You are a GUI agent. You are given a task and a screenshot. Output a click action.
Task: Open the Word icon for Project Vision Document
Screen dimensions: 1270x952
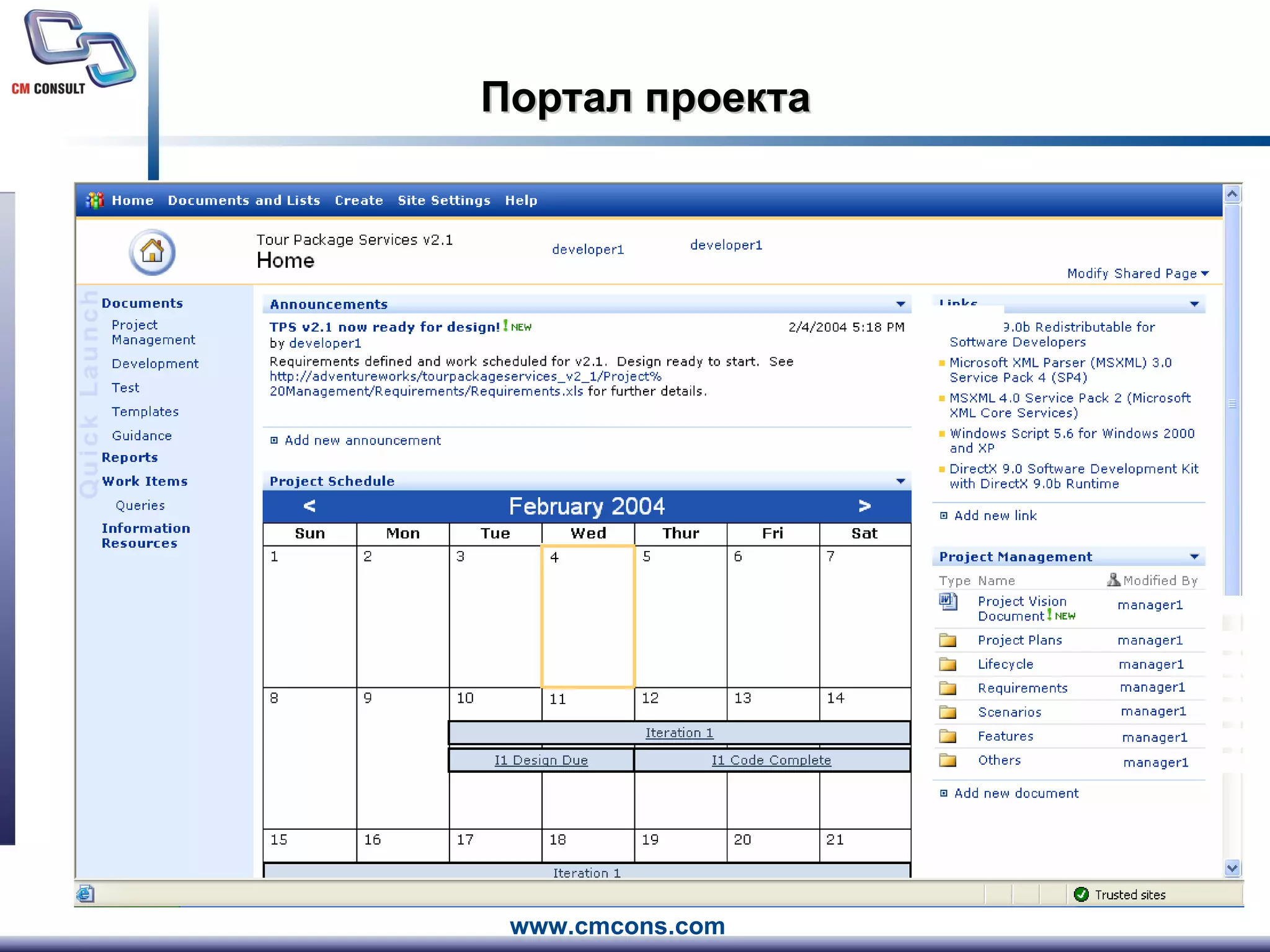coord(948,601)
